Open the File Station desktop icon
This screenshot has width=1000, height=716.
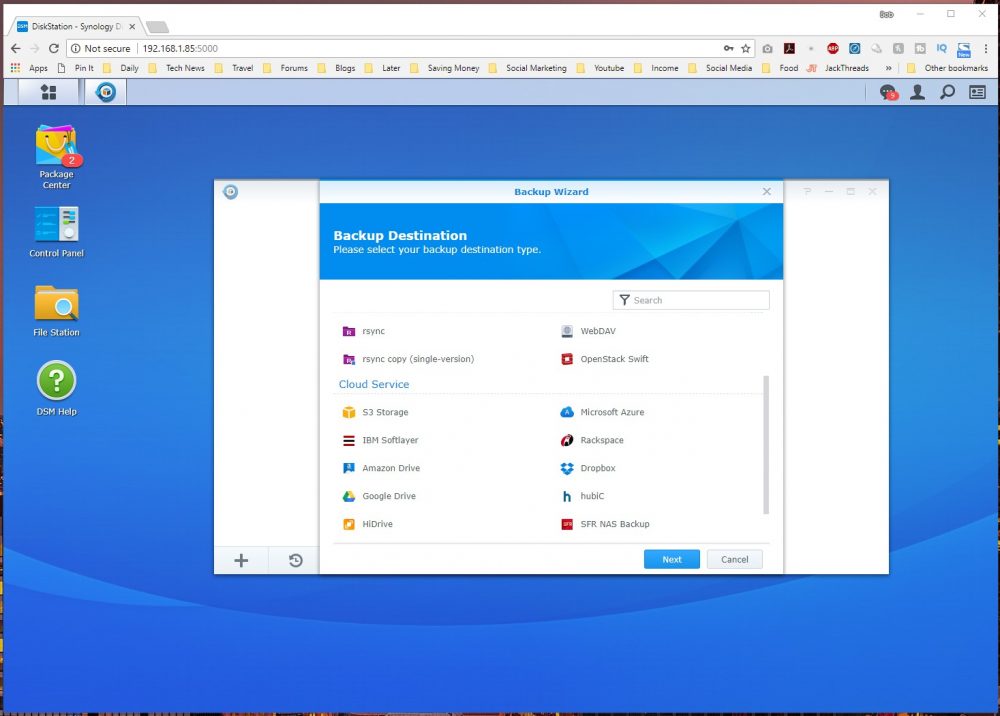(56, 311)
